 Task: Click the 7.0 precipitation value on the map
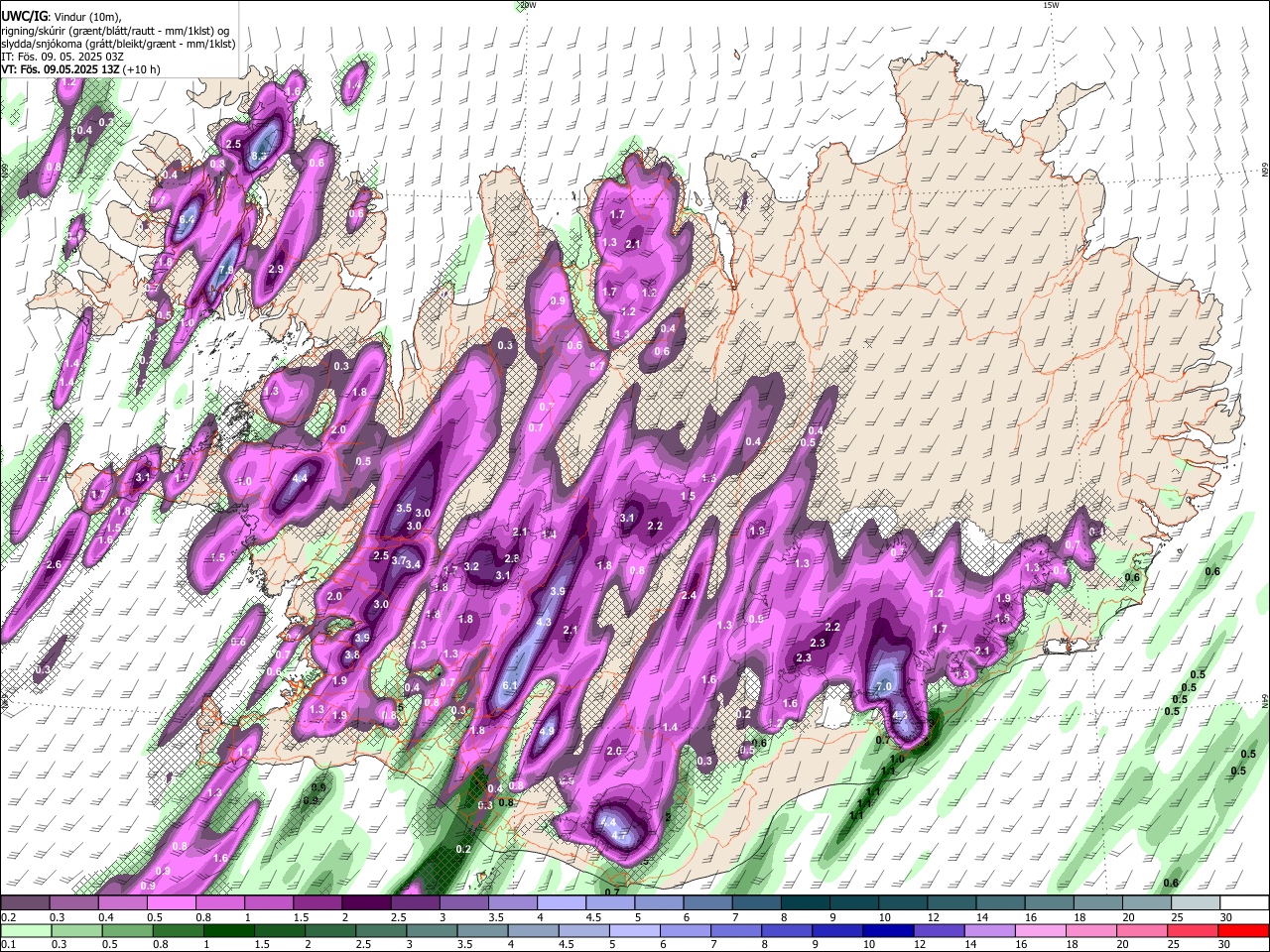[885, 686]
